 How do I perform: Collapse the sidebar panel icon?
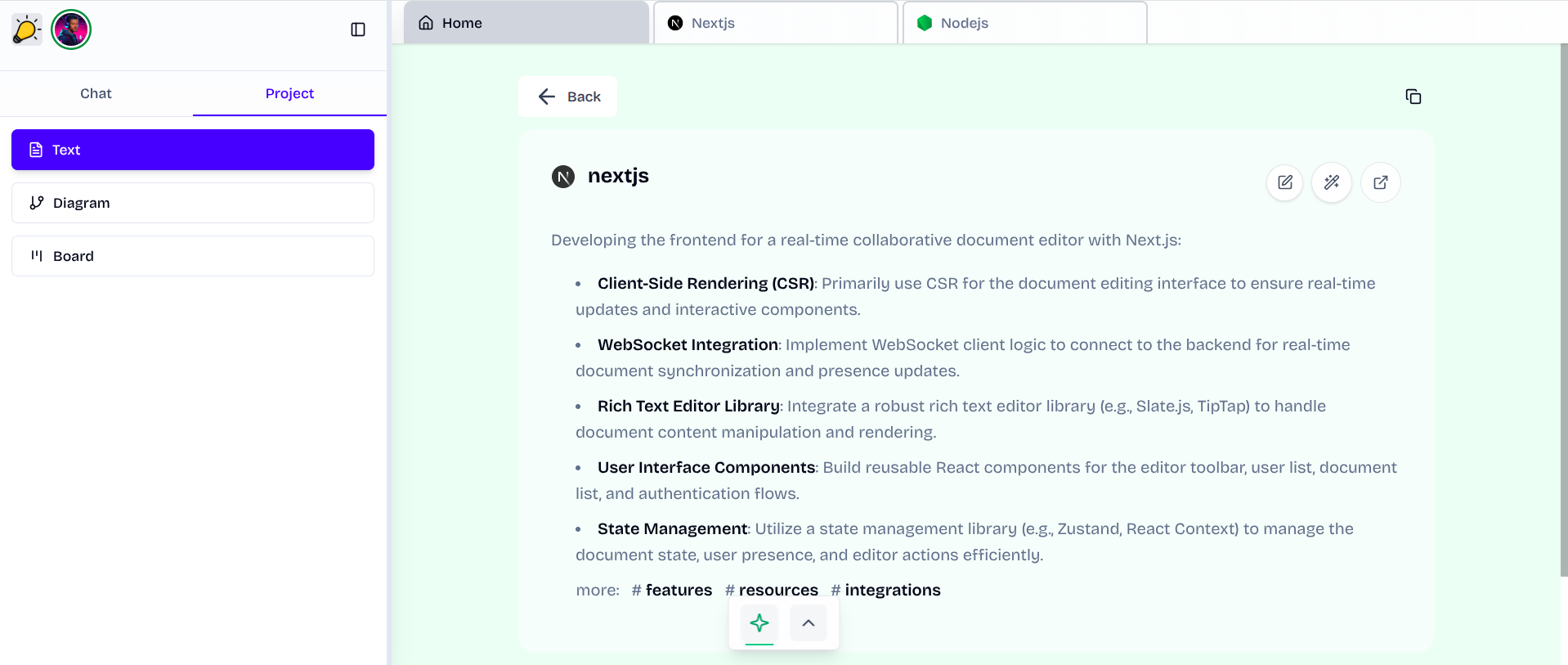click(358, 29)
